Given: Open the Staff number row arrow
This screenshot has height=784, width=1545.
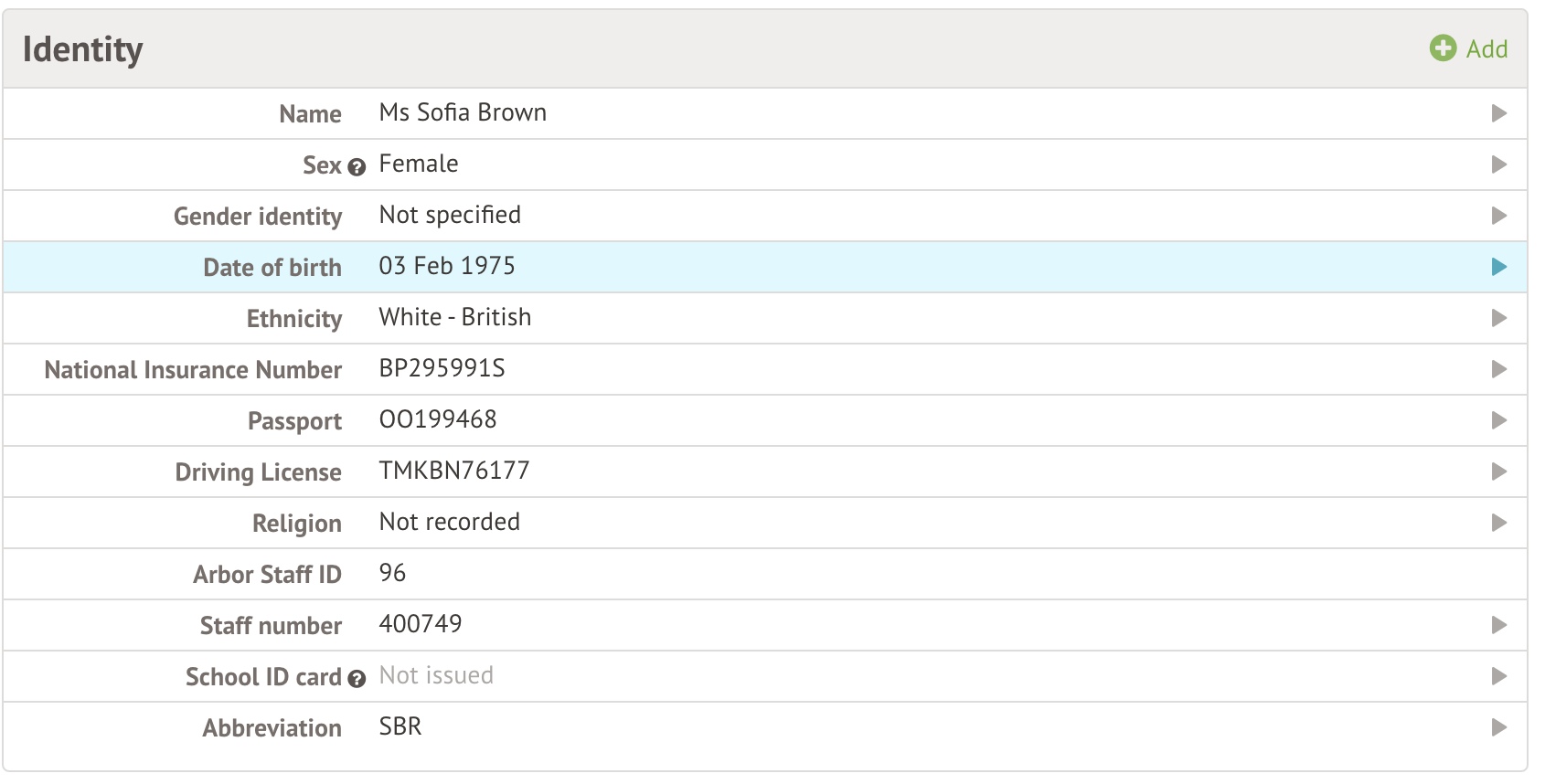Looking at the screenshot, I should point(1498,625).
